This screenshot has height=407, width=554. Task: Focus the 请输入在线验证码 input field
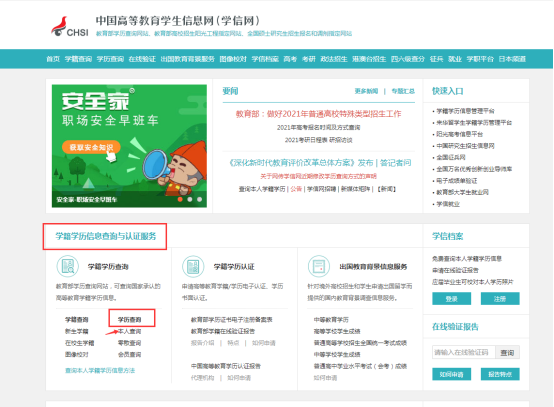pos(464,352)
